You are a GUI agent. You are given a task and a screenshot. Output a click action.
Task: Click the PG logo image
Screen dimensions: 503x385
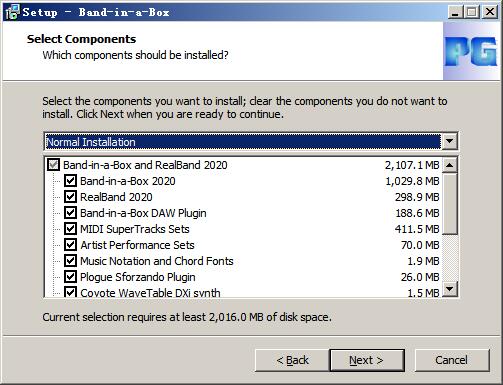[471, 51]
